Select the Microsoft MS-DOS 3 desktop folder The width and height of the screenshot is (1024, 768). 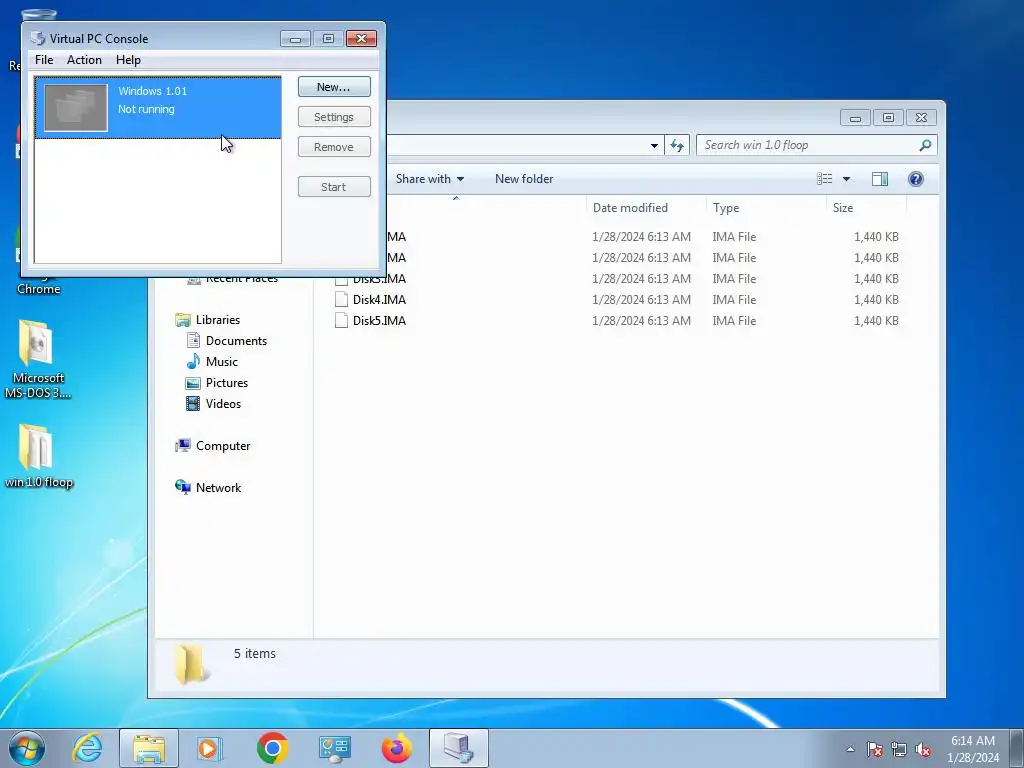37,359
